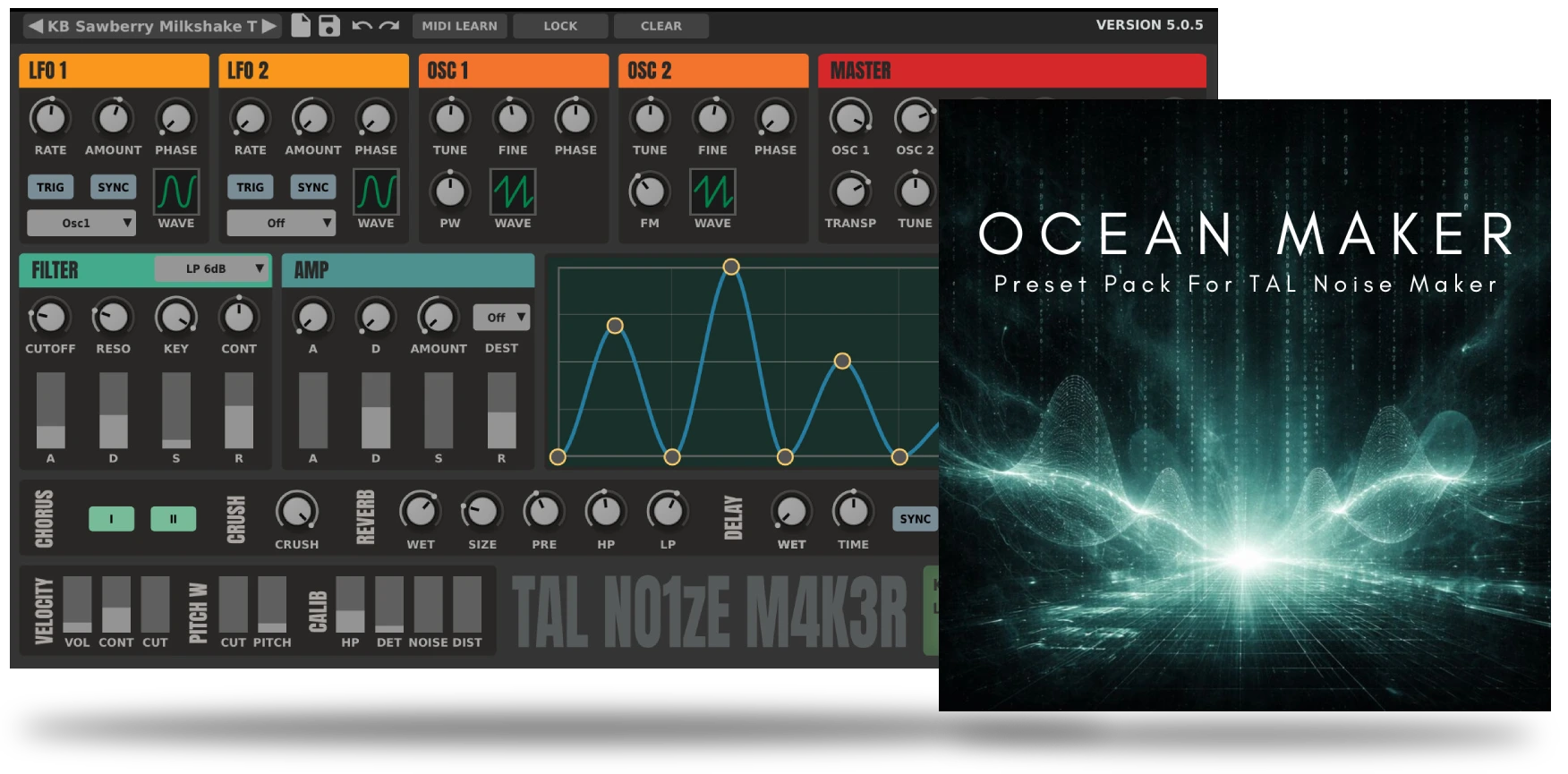Toggle the Delay SYNC button
The image size is (1568, 774).
point(915,519)
